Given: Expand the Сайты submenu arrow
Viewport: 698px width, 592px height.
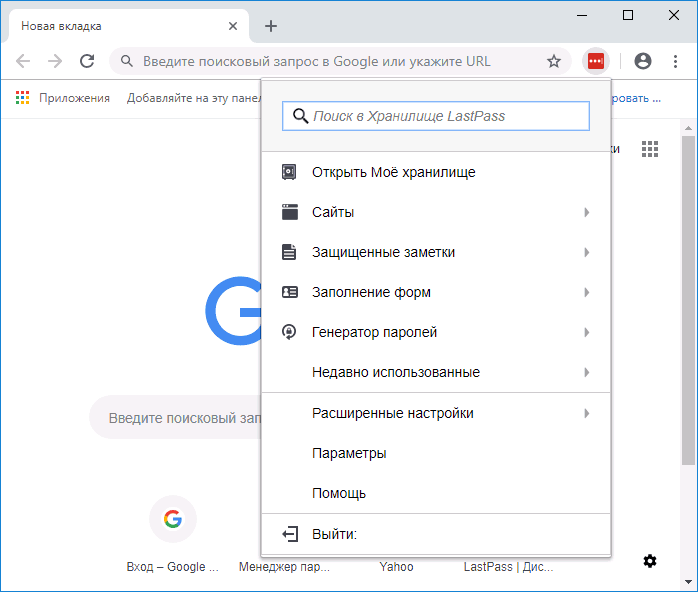Looking at the screenshot, I should click(587, 212).
